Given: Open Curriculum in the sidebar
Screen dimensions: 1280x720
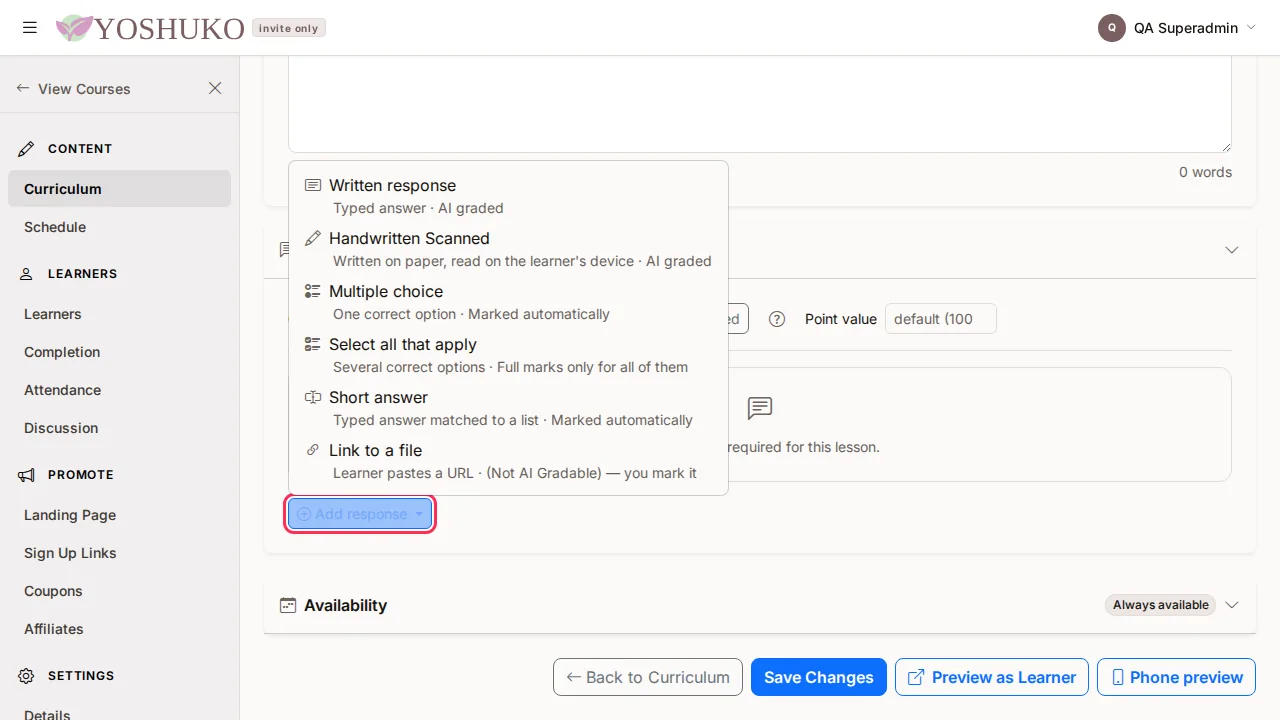Looking at the screenshot, I should click(x=119, y=188).
